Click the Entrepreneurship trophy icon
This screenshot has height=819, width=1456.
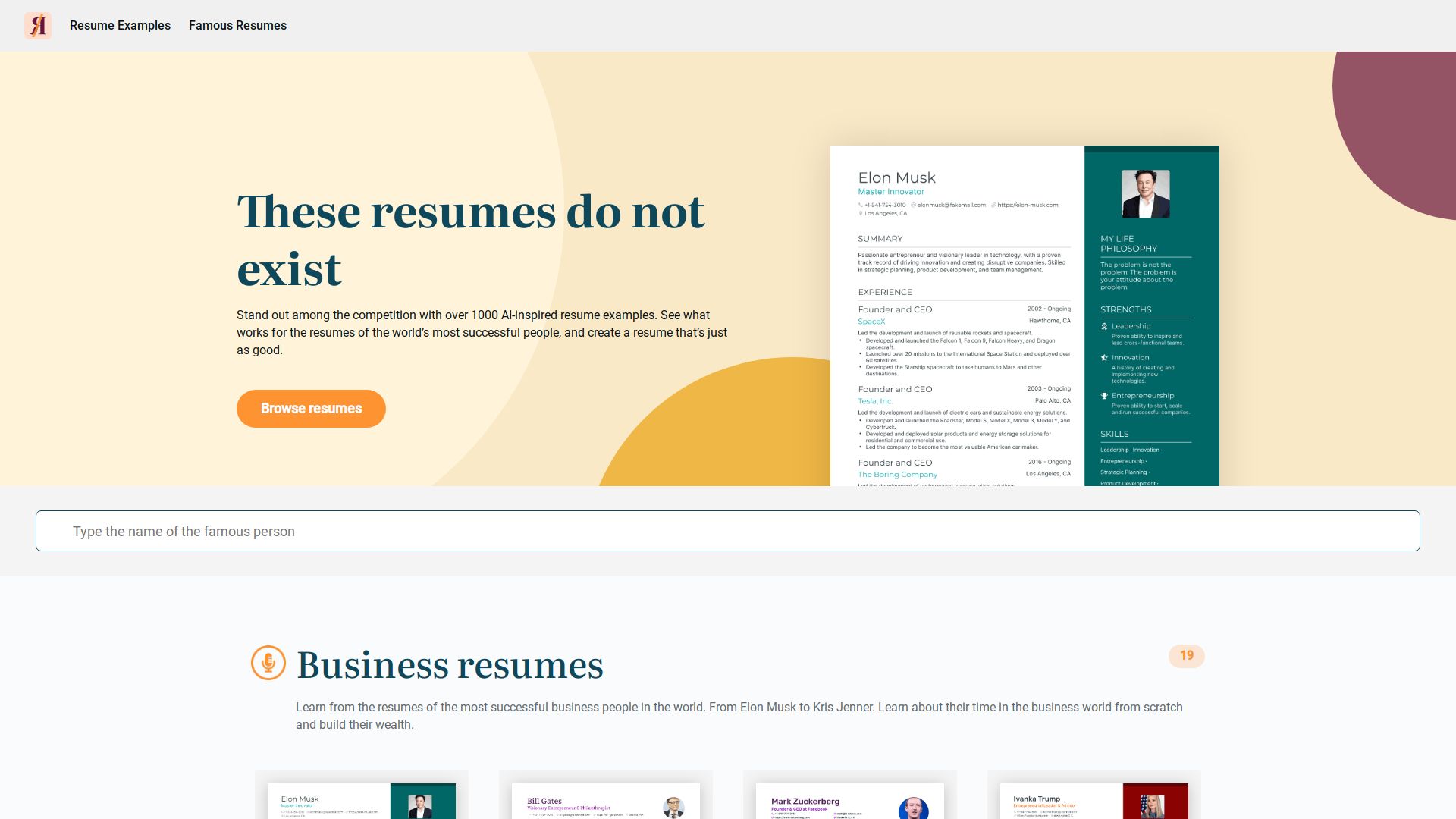pos(1104,396)
